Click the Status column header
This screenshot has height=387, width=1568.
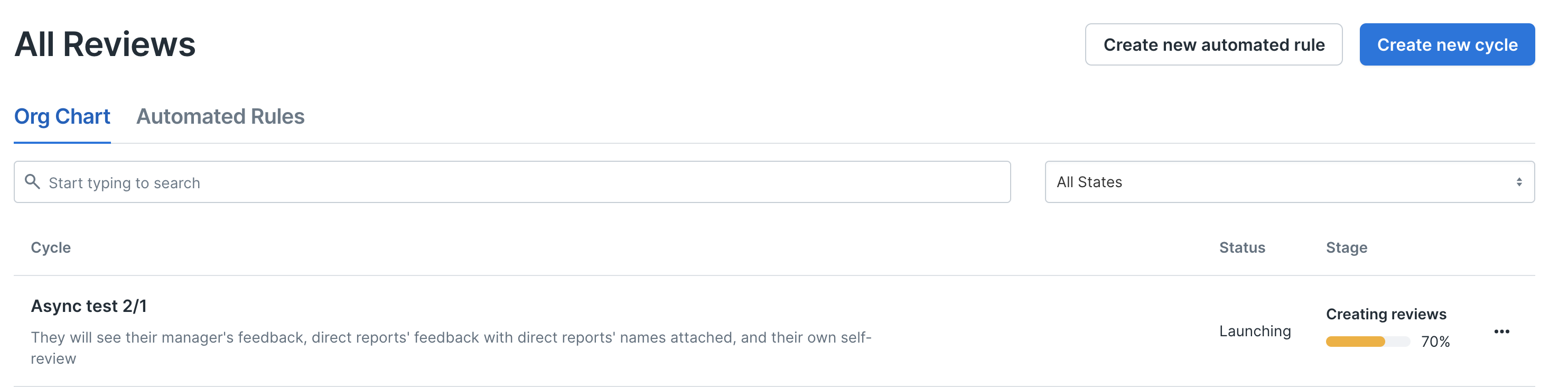coord(1242,247)
